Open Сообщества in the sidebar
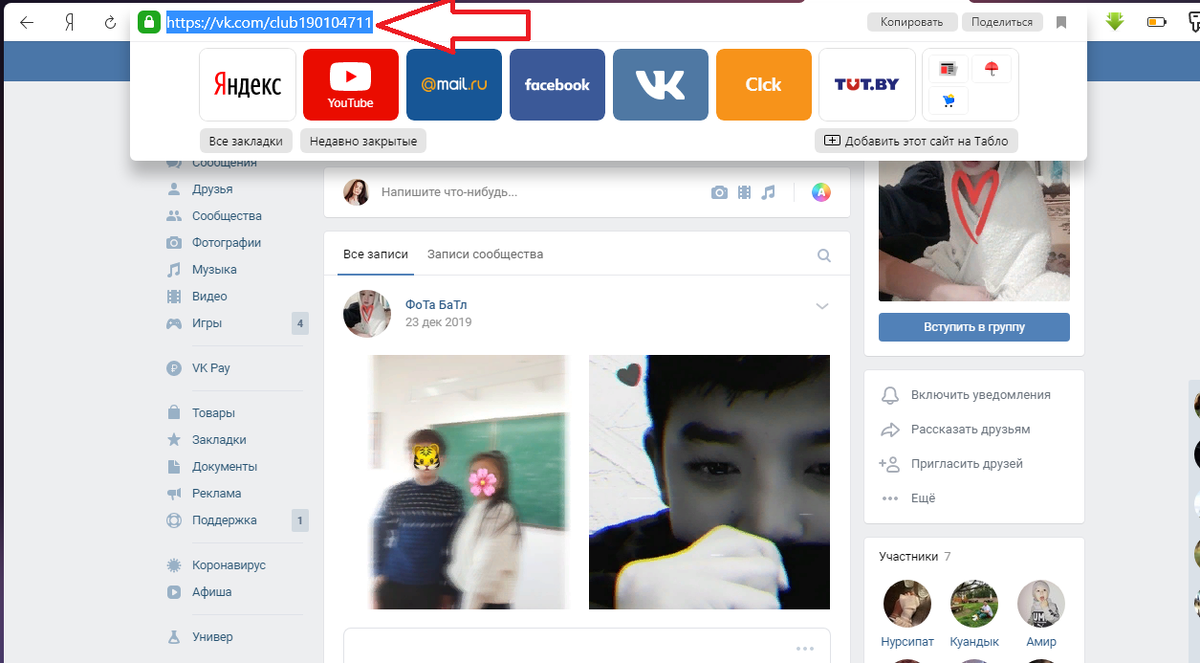This screenshot has height=663, width=1200. pos(227,216)
